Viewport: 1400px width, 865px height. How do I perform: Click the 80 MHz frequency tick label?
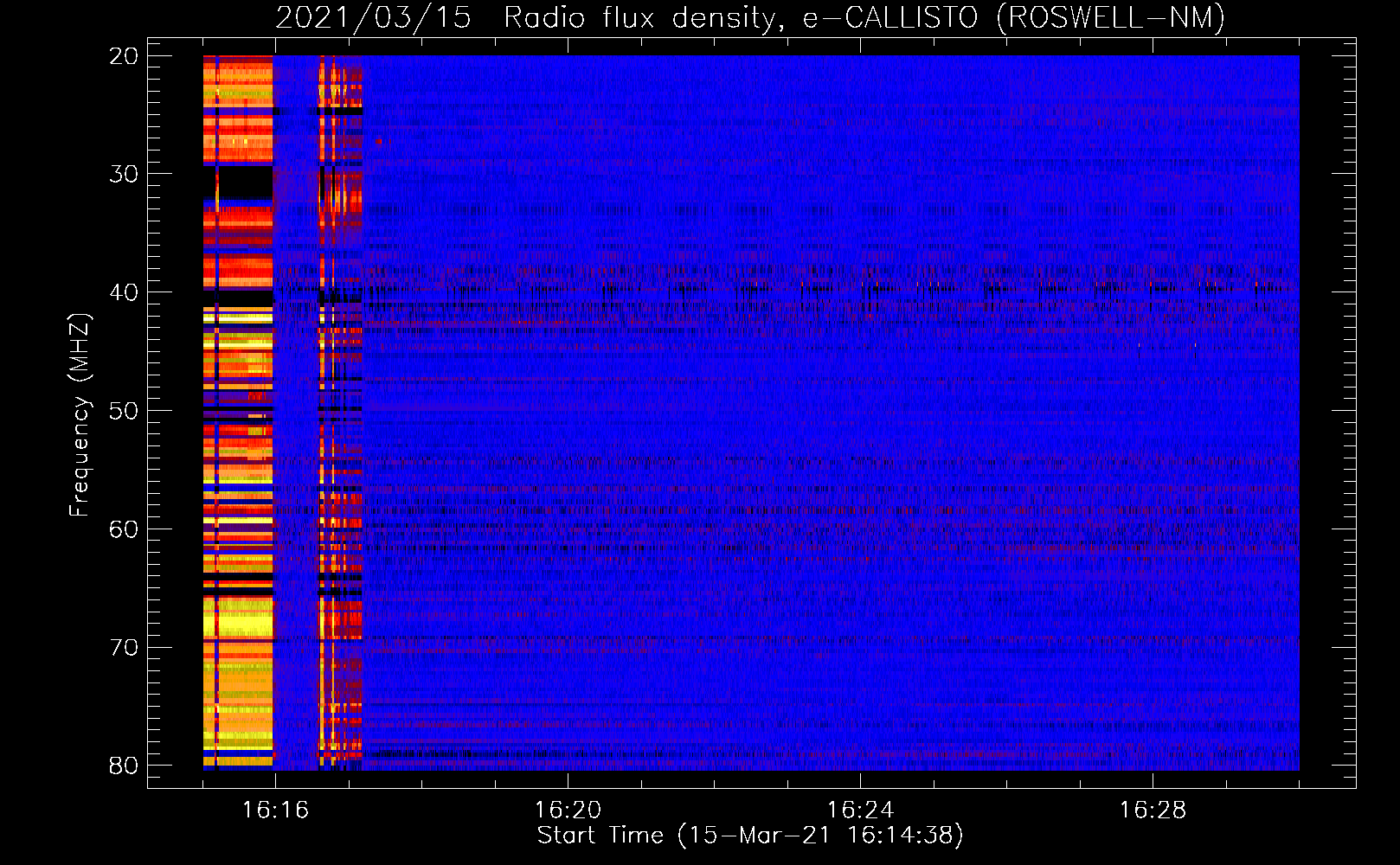click(124, 766)
